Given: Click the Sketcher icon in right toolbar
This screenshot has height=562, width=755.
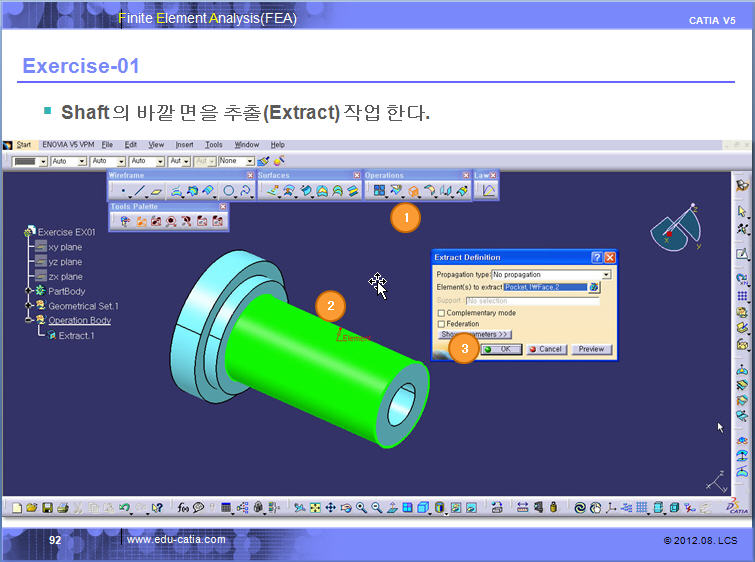Looking at the screenshot, I should click(742, 253).
